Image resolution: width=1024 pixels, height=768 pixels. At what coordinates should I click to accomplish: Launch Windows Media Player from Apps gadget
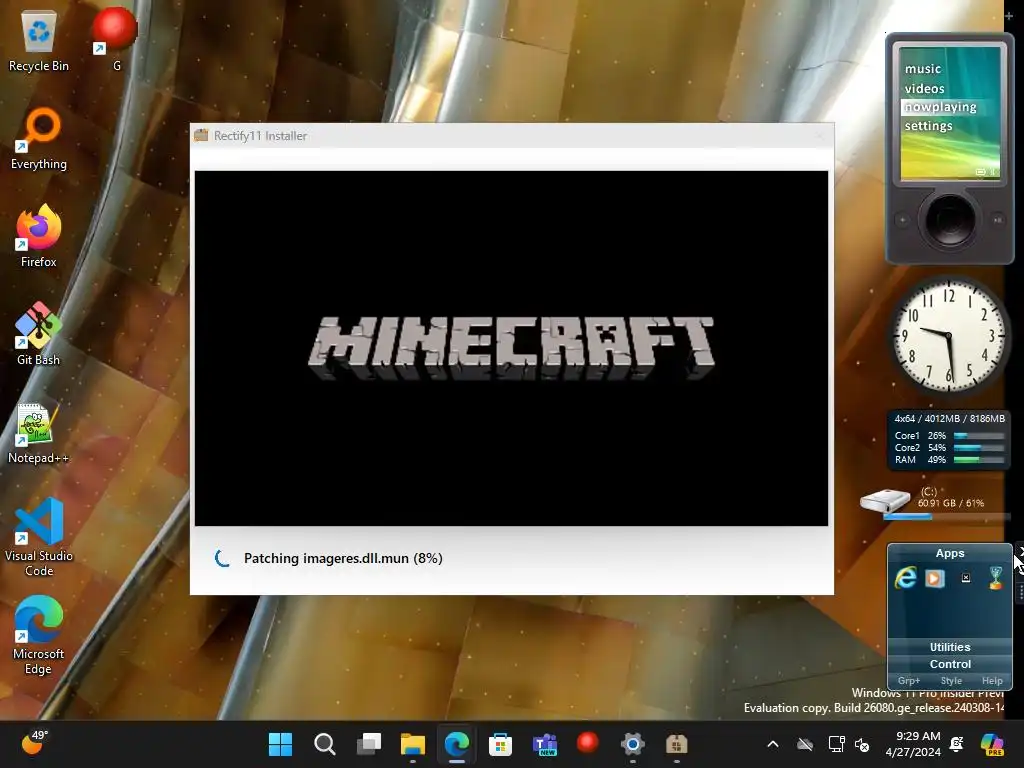click(x=935, y=579)
